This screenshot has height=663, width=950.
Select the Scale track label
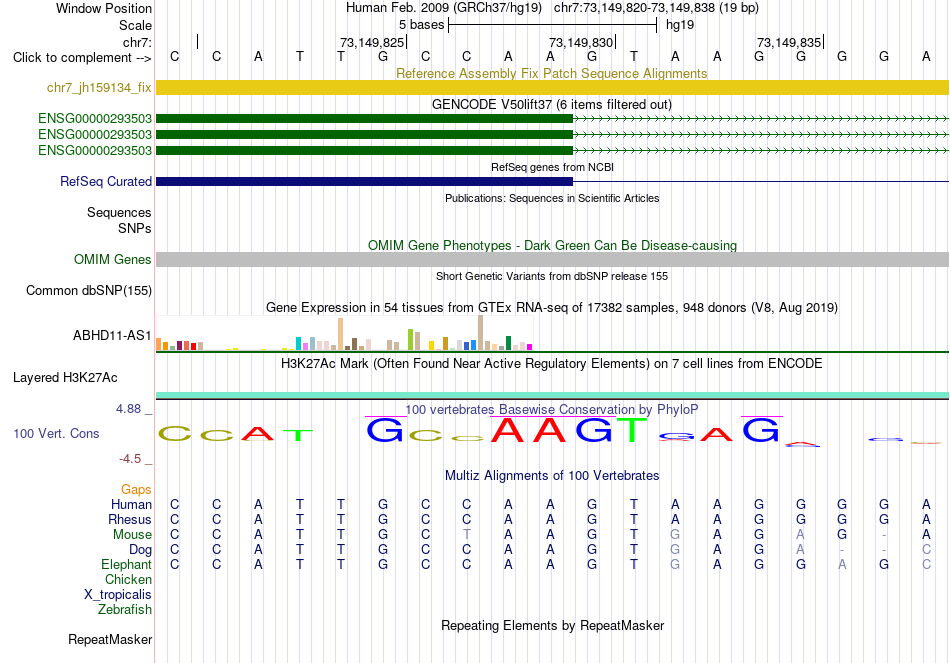tap(135, 25)
